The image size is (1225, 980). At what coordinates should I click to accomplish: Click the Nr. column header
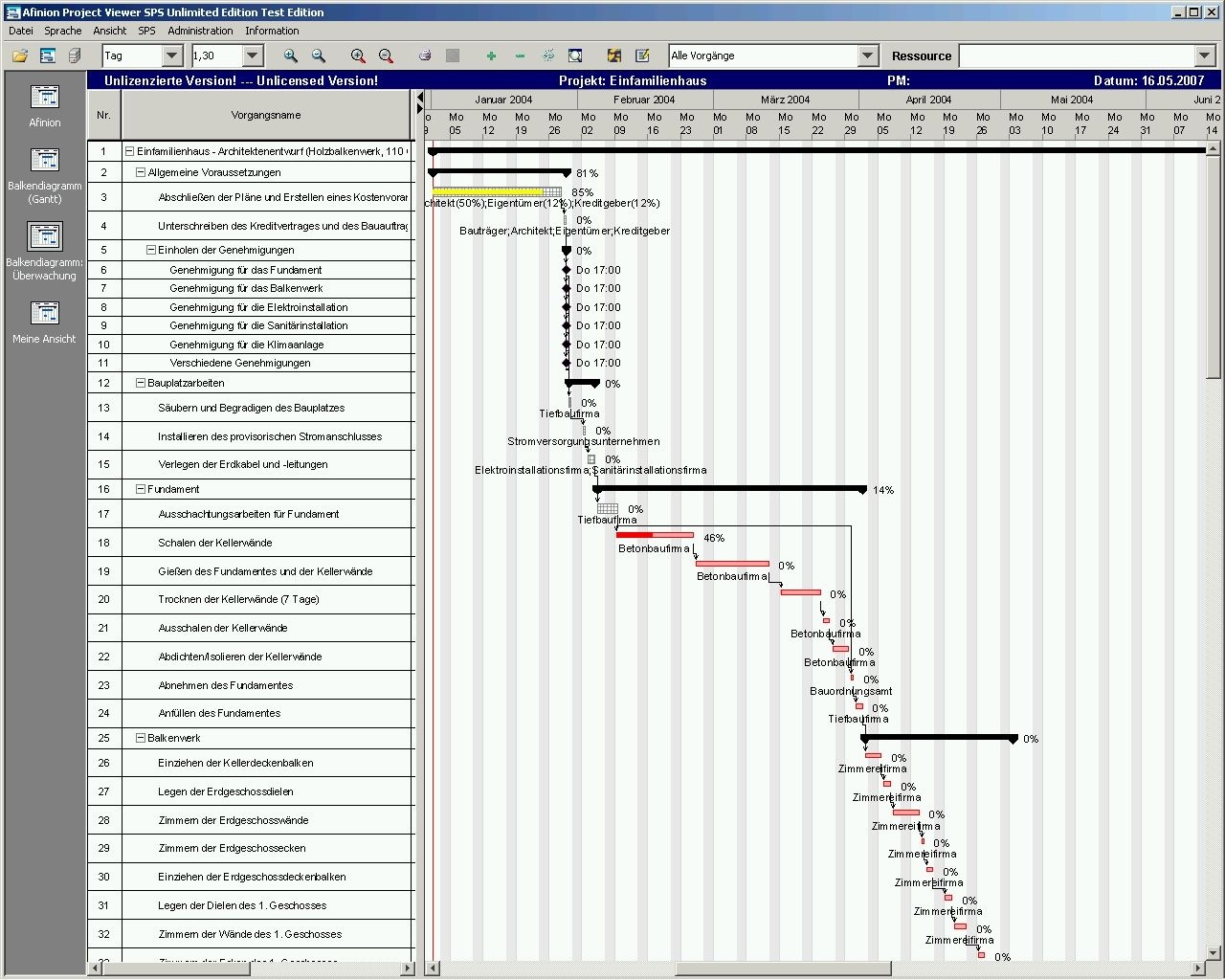(x=104, y=115)
